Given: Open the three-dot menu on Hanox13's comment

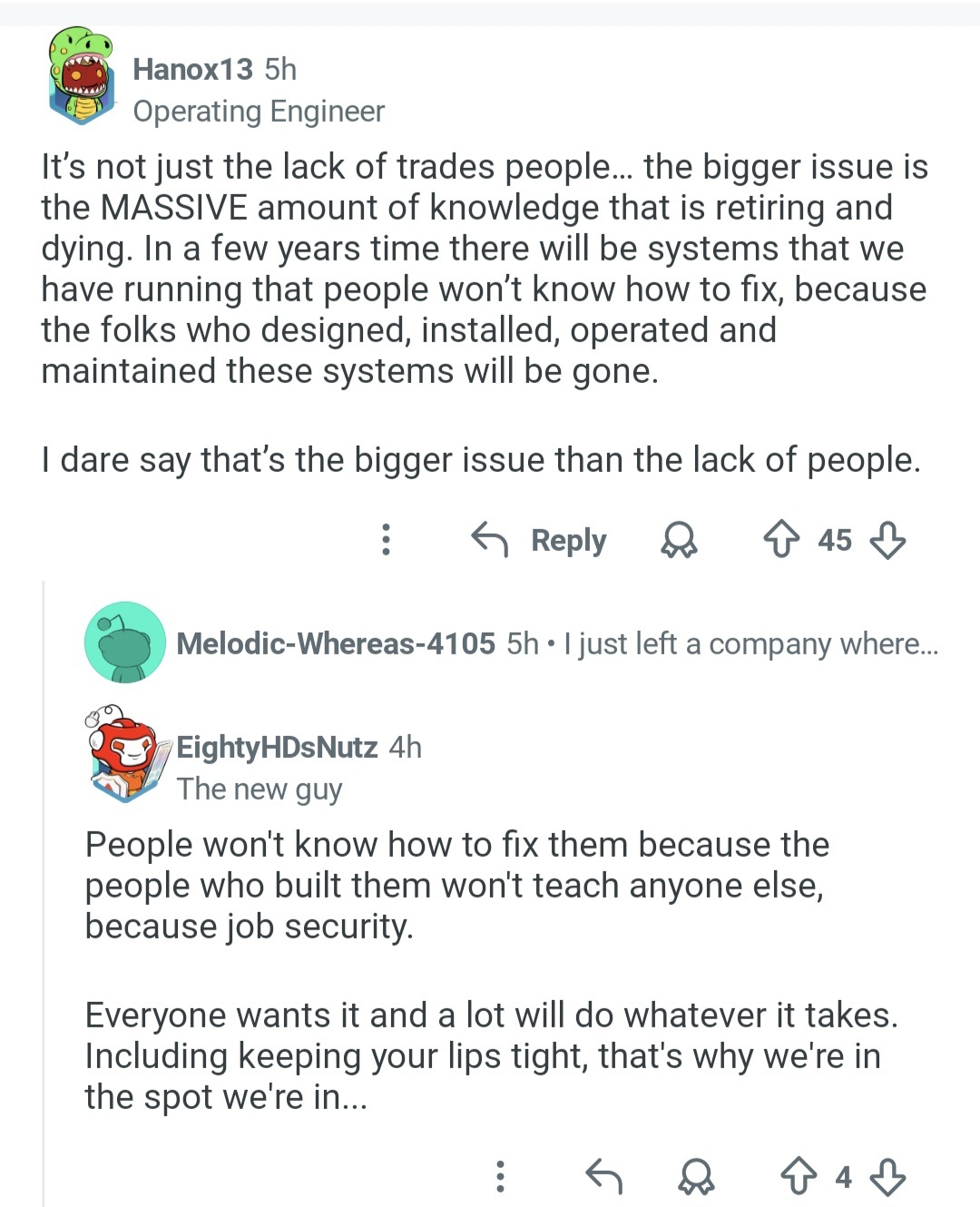Looking at the screenshot, I should click(x=386, y=540).
